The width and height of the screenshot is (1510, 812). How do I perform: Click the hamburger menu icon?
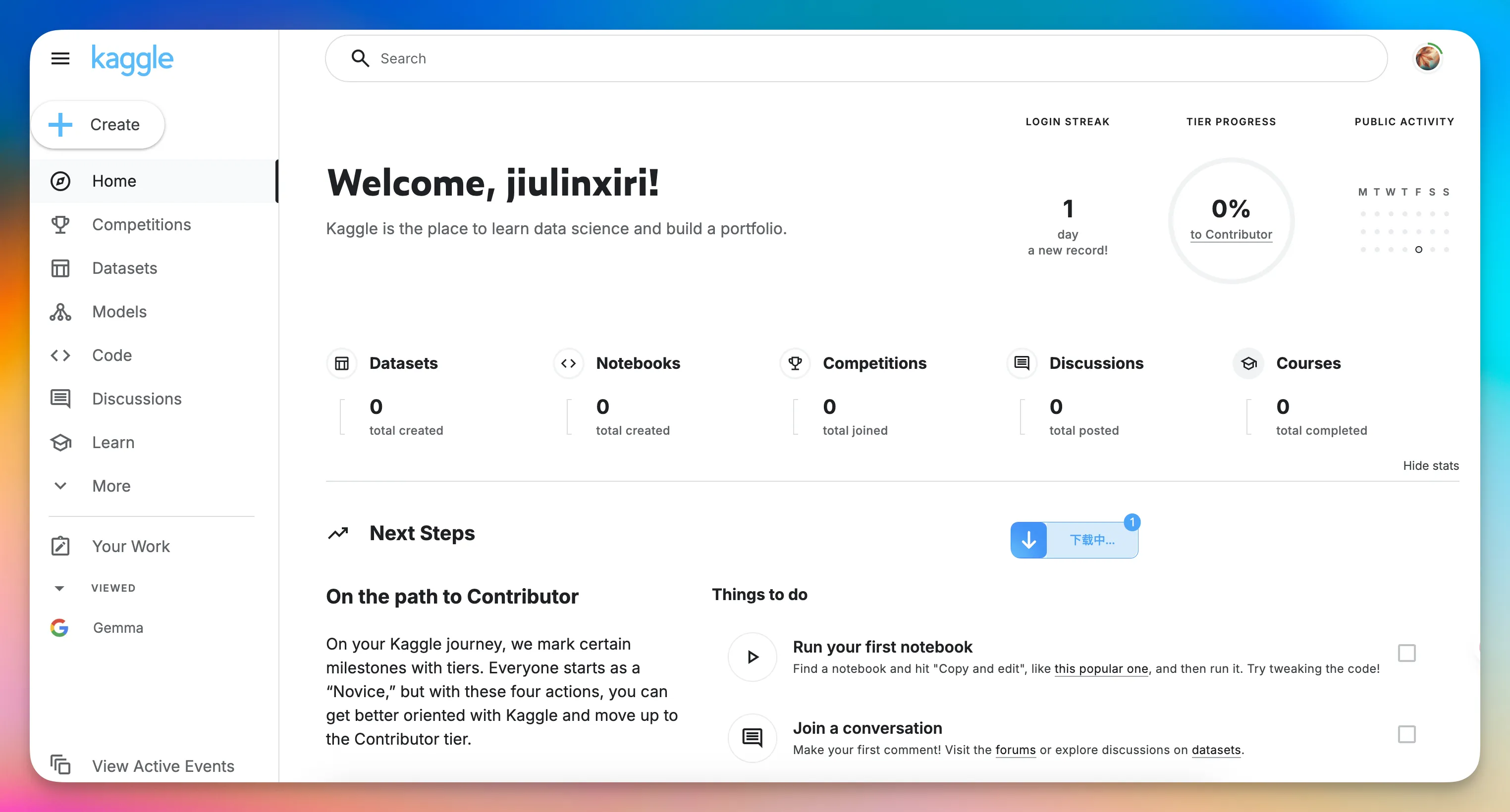click(x=60, y=58)
